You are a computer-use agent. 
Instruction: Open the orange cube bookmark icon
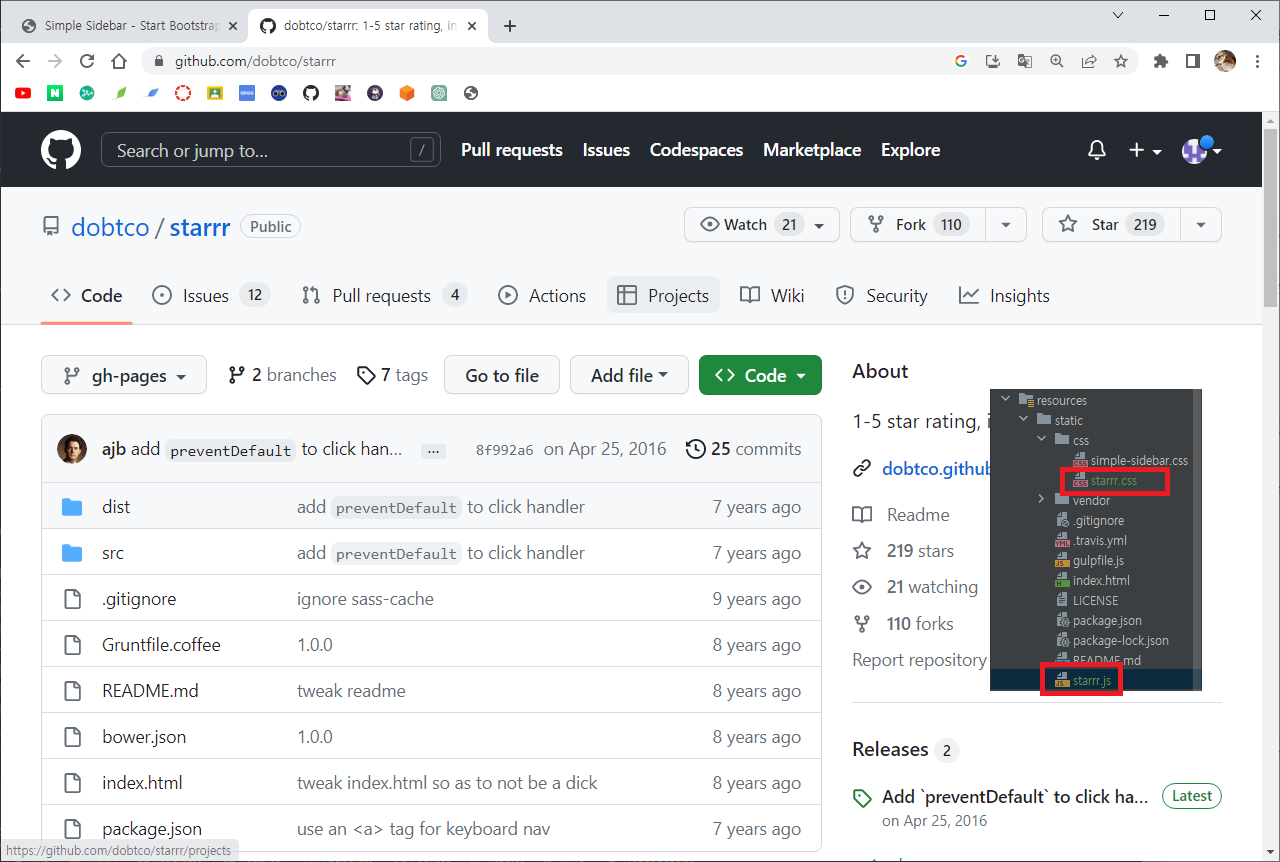[x=407, y=93]
